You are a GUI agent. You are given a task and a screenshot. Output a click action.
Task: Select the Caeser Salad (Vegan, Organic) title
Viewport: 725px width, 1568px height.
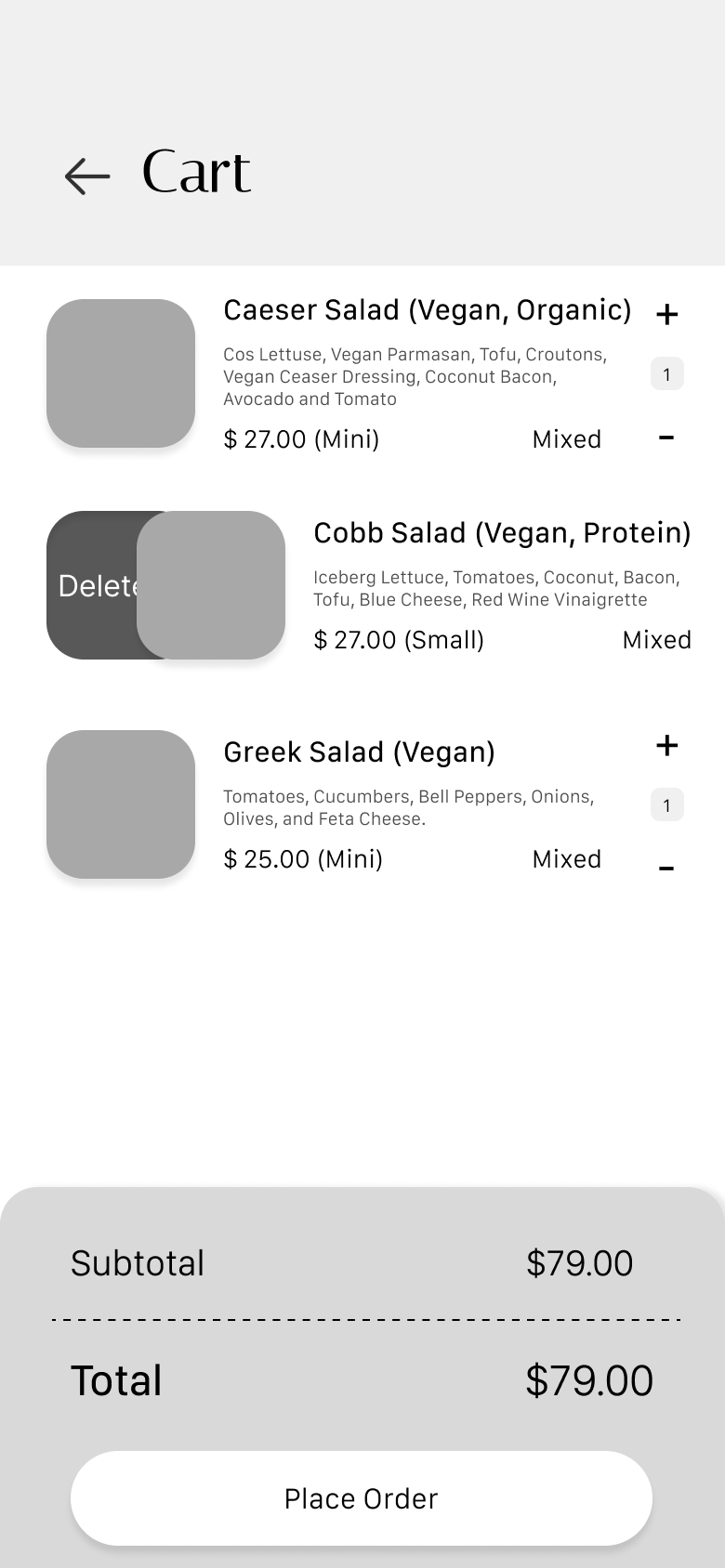pyautogui.click(x=427, y=310)
